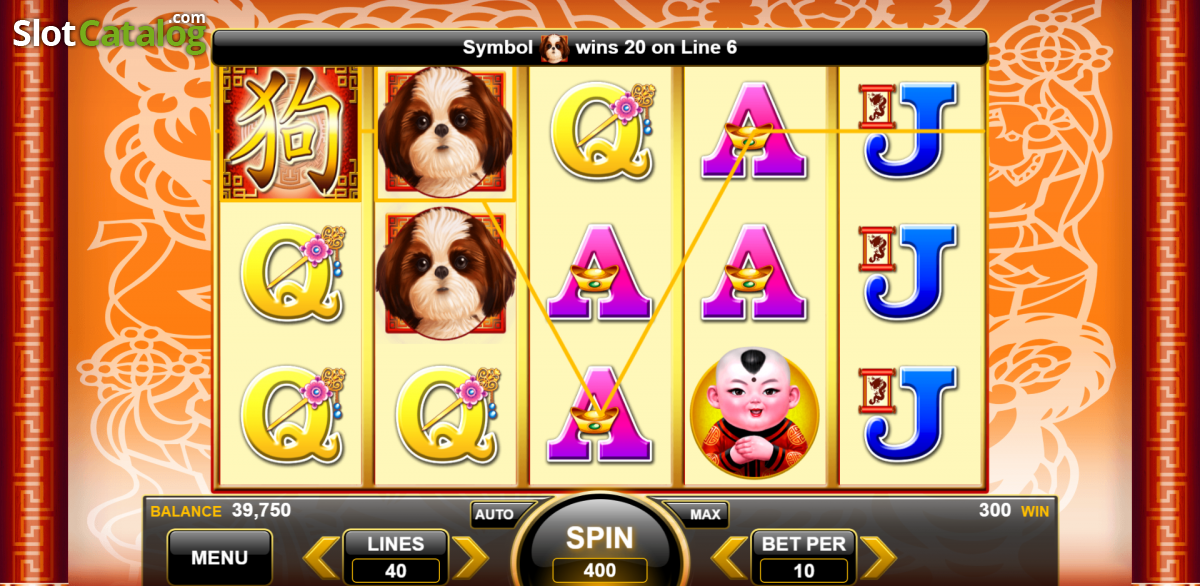
Task: Open the SlotCatalog.com logo link
Action: [110, 32]
